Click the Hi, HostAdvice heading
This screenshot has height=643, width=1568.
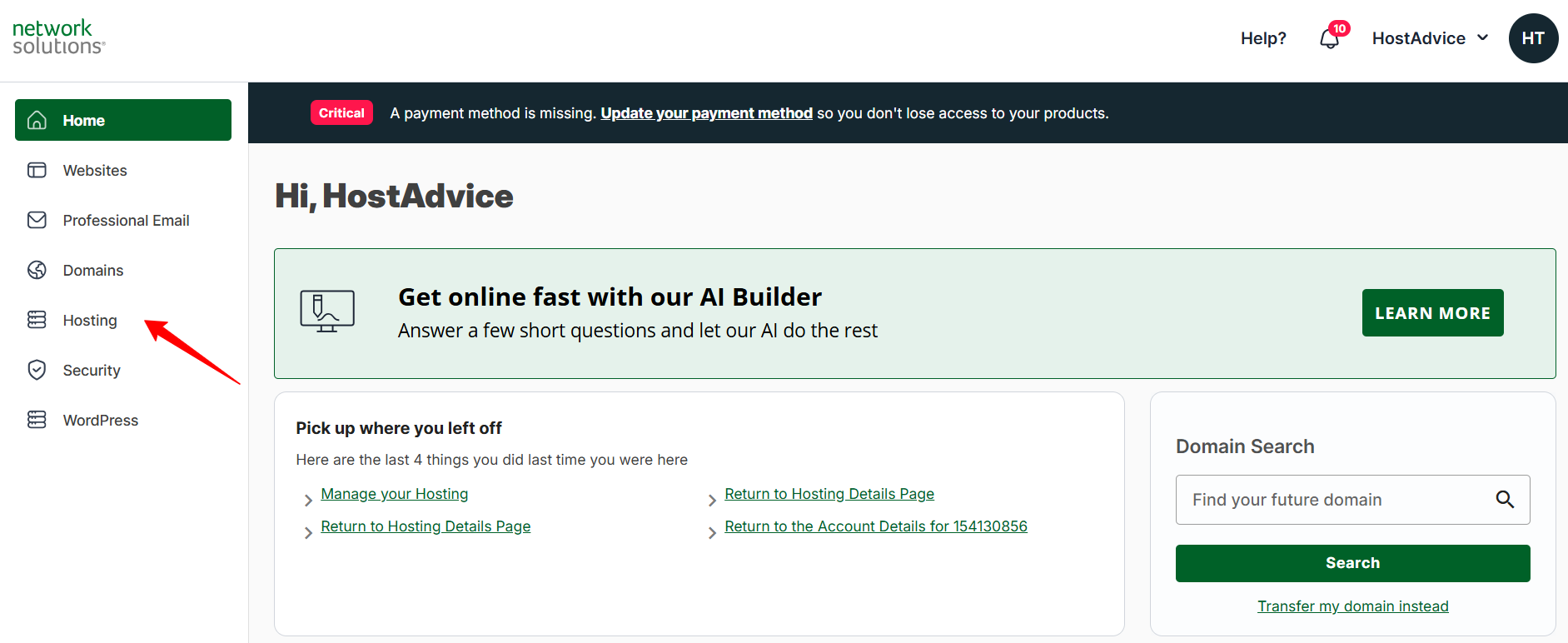pyautogui.click(x=394, y=196)
